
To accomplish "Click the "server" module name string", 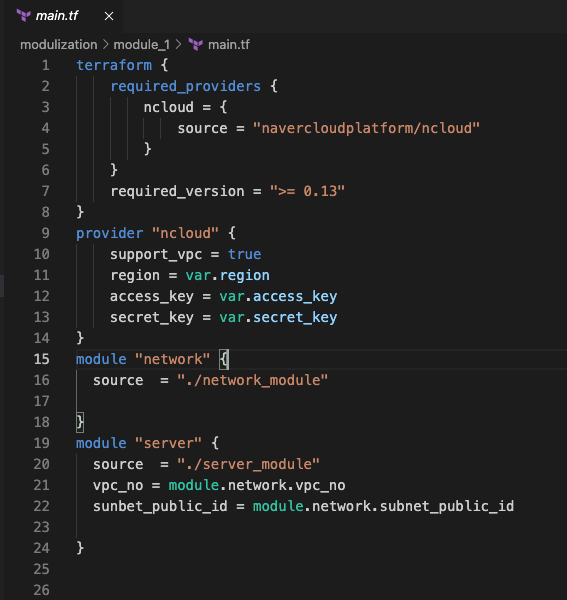I will 168,443.
